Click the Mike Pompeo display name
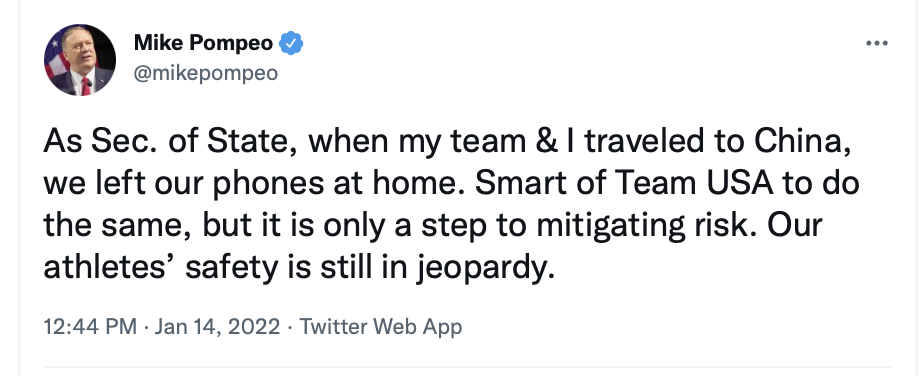 coord(204,43)
